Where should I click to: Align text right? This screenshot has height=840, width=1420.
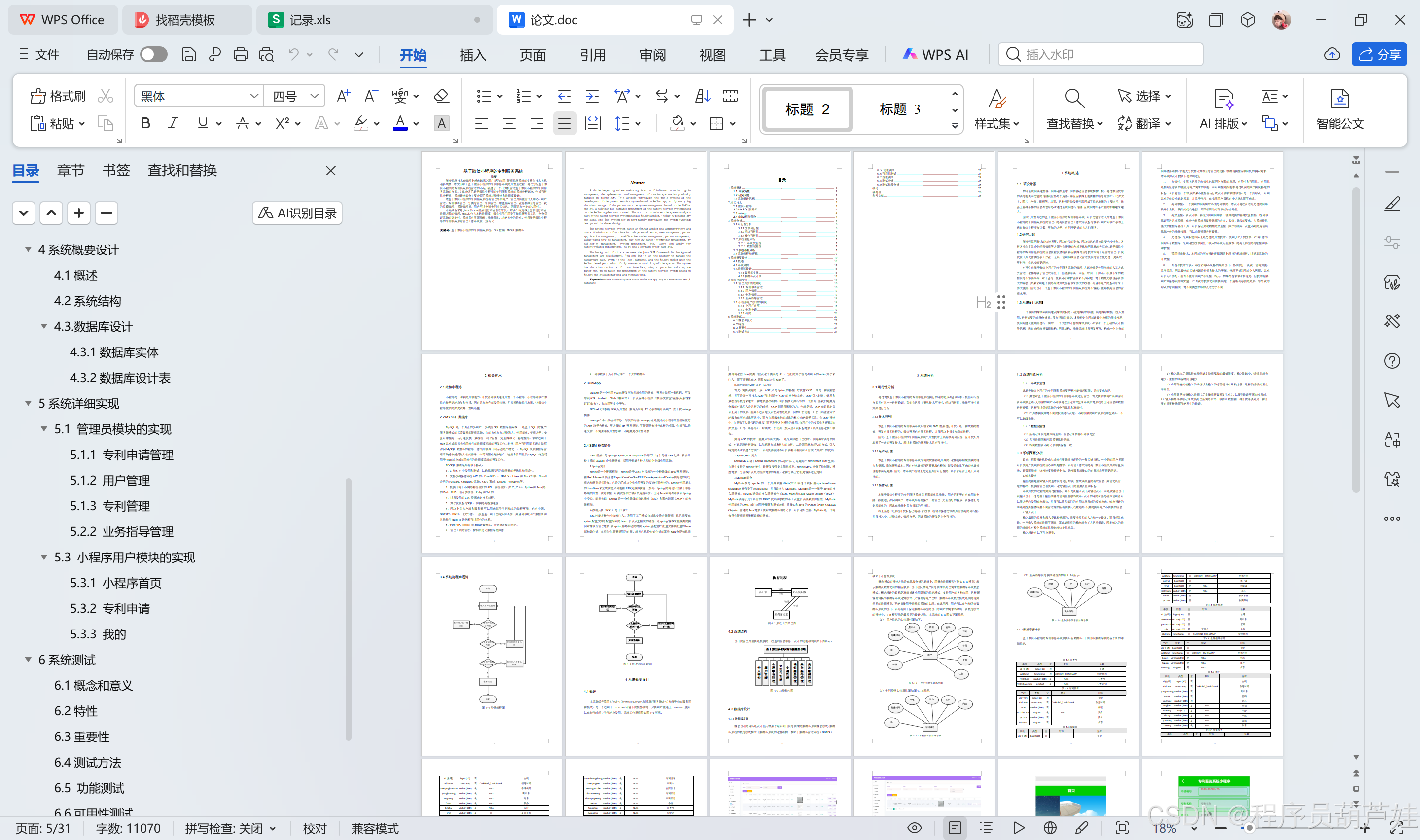[536, 123]
